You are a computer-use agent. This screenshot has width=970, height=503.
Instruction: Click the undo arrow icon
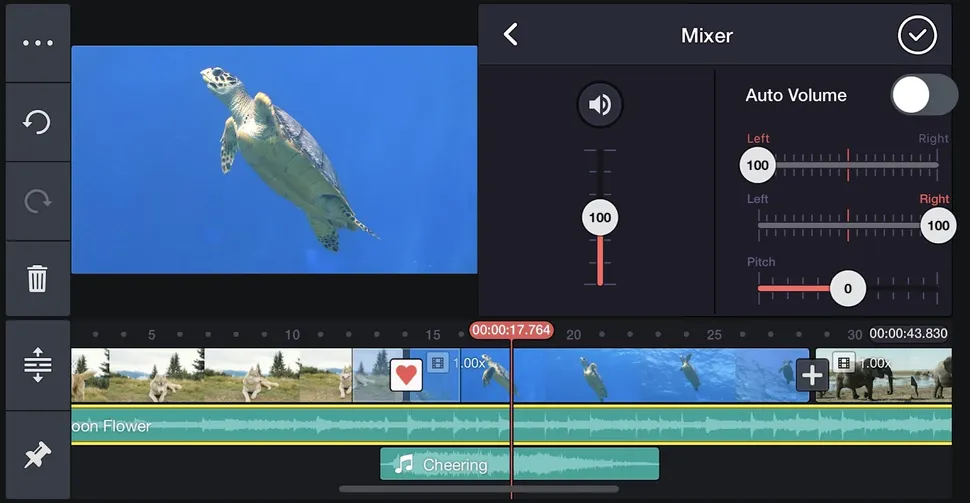point(37,122)
